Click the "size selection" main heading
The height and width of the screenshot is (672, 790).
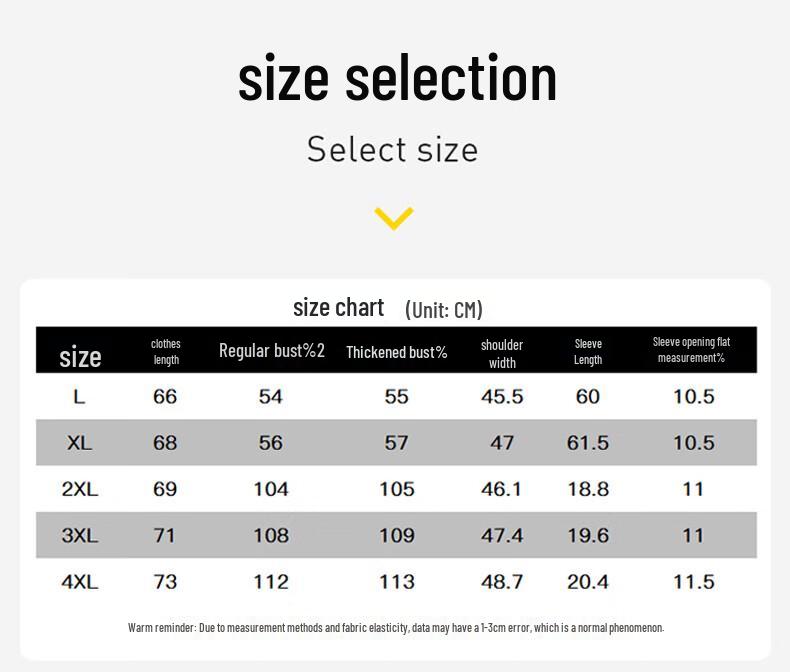[397, 78]
